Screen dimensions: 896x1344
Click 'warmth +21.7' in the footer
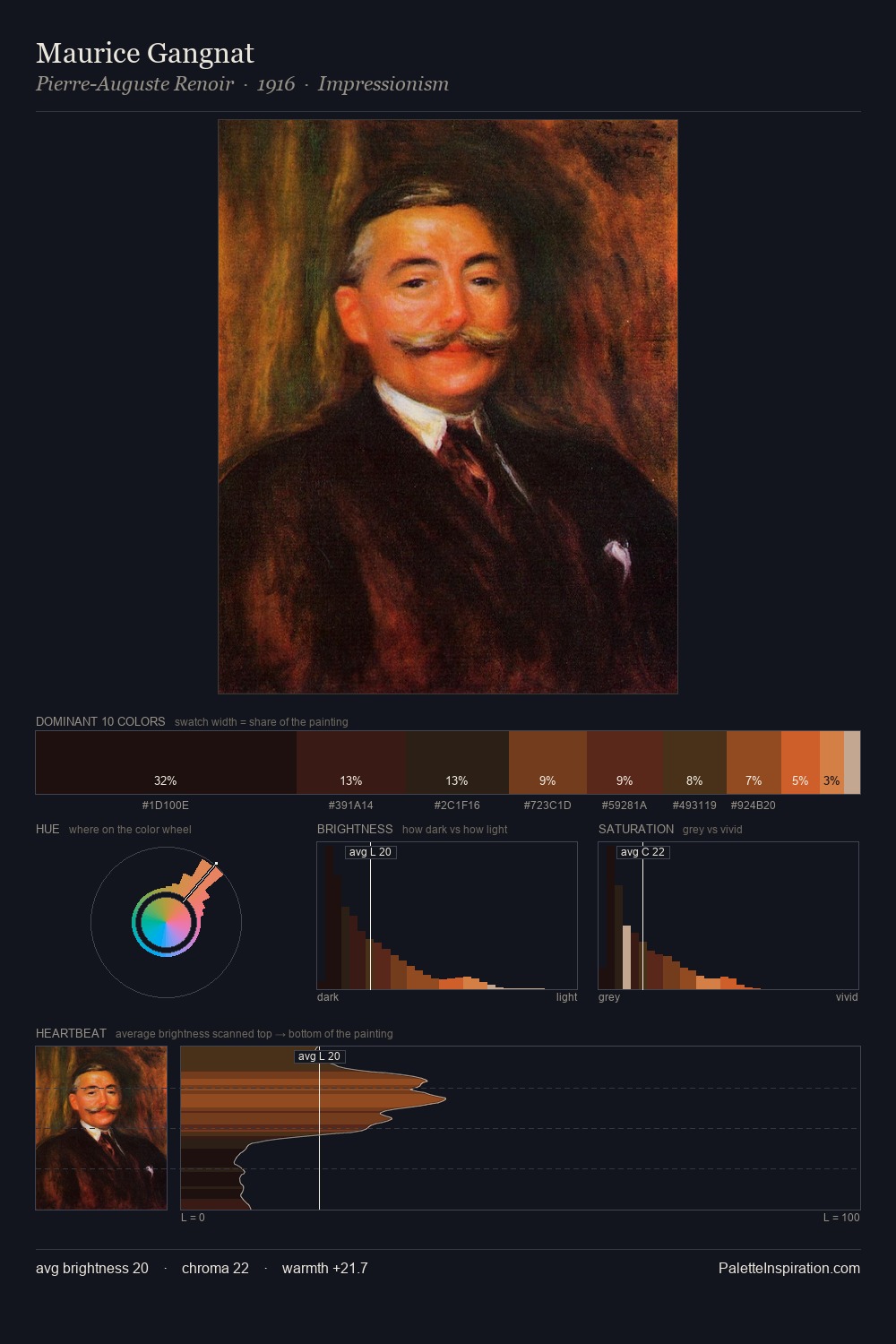pyautogui.click(x=325, y=1268)
